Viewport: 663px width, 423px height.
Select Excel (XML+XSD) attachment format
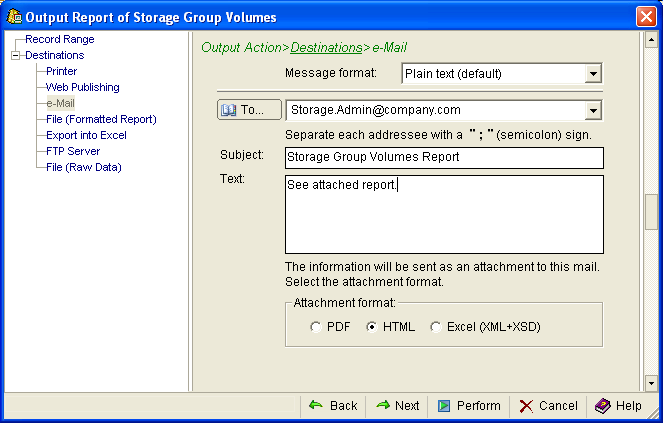[436, 327]
